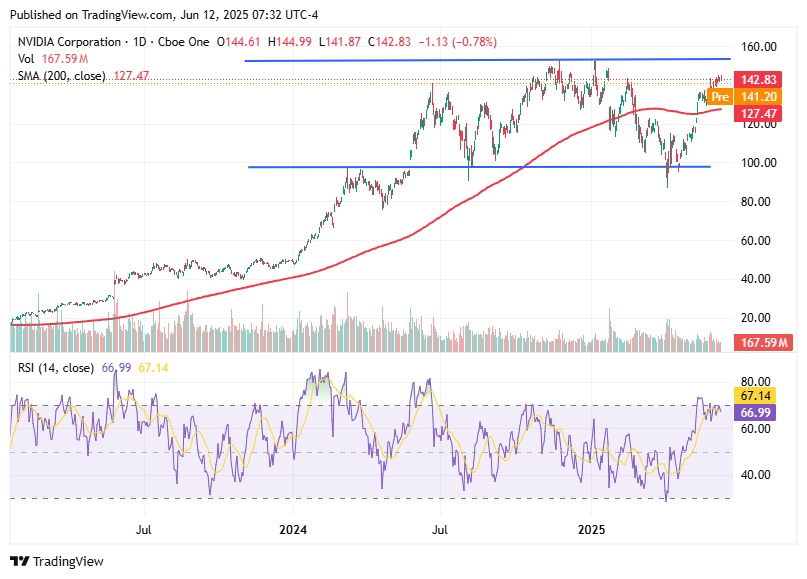Click the purple 66.99 RSI axis tag

pyautogui.click(x=755, y=413)
